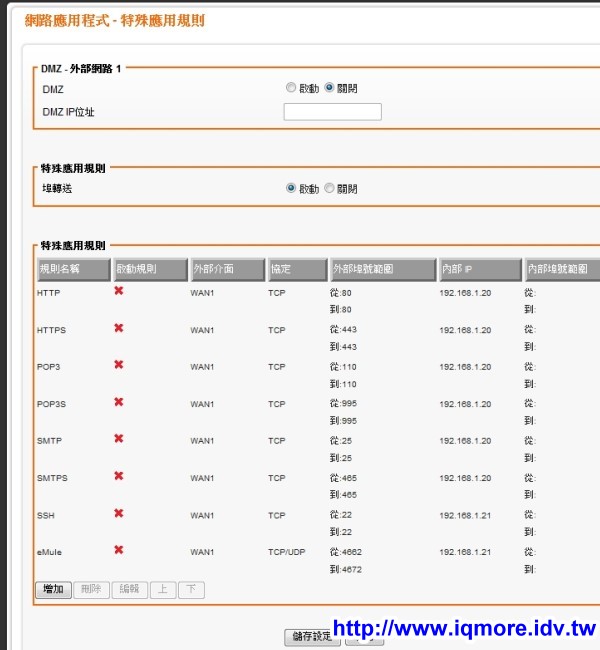Click the red X status in POP3 row
Viewport: 600px width, 650px height.
(x=119, y=364)
